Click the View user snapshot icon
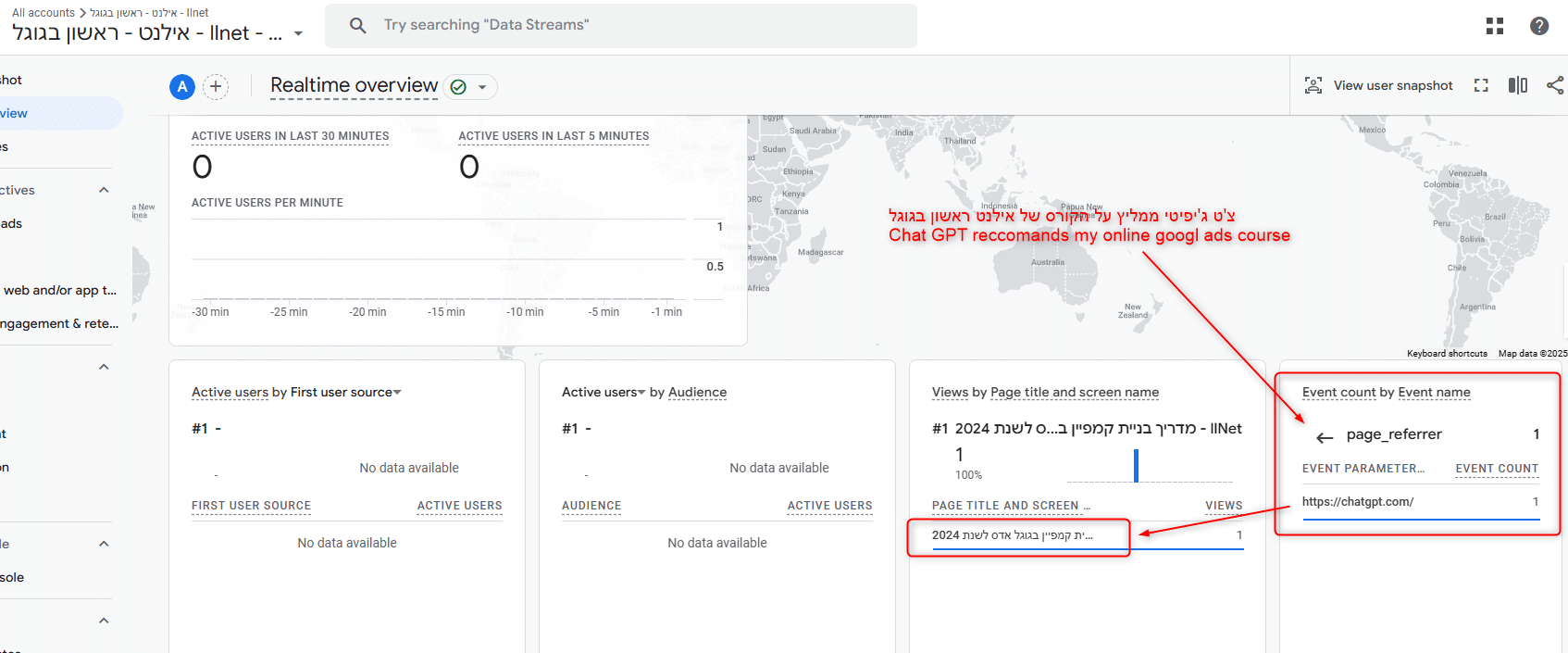The height and width of the screenshot is (653, 1568). 1313,85
